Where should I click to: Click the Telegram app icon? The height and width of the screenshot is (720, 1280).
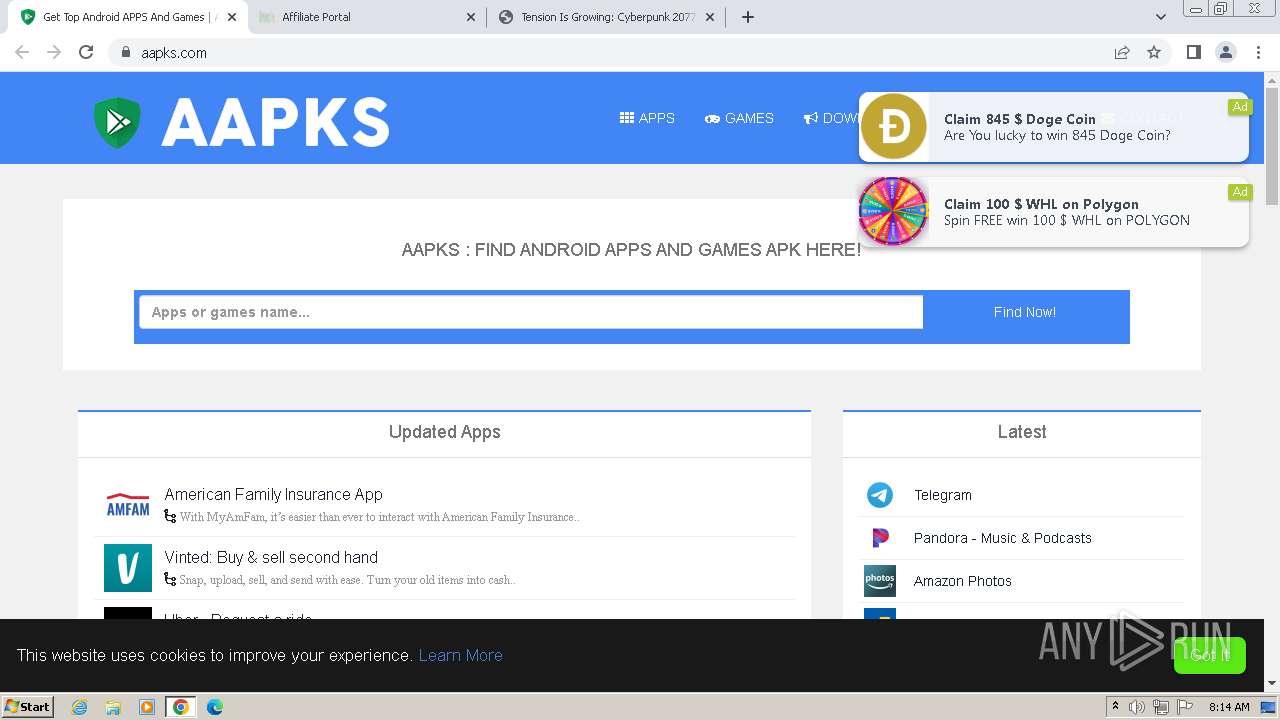[880, 495]
